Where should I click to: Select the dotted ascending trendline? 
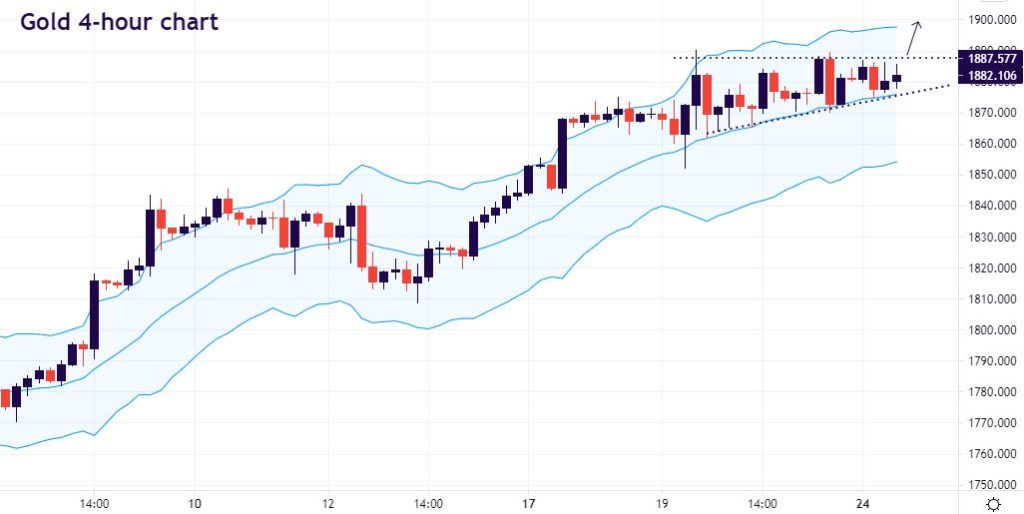click(800, 108)
